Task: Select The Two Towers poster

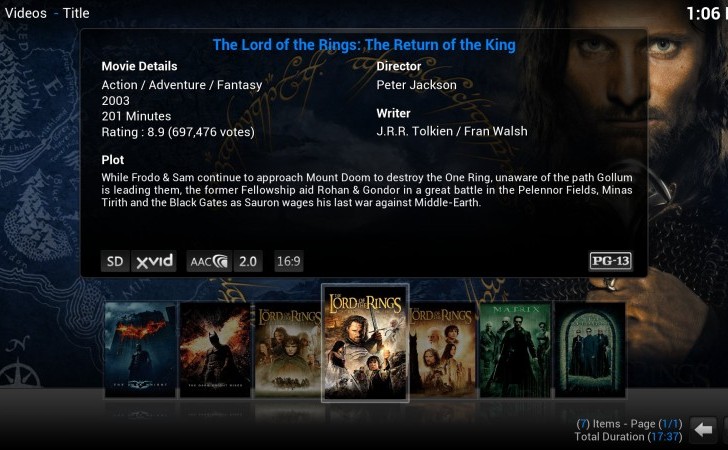Action: pyautogui.click(x=443, y=350)
